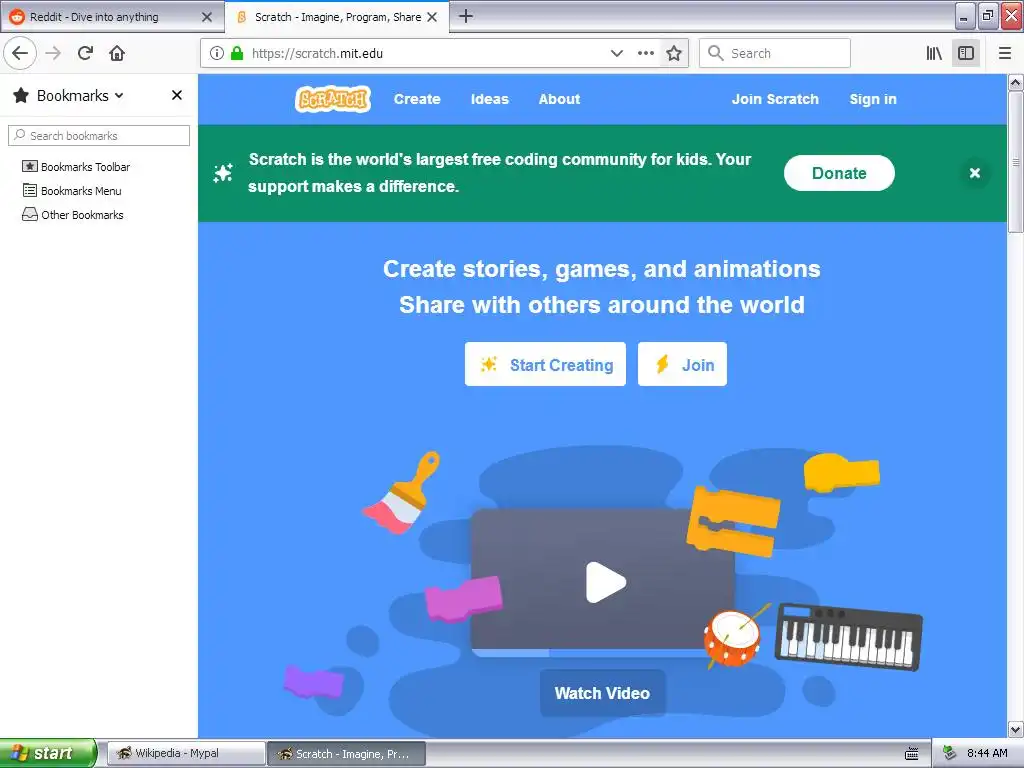
Task: Click the page scrollbar down arrow
Action: (1016, 729)
